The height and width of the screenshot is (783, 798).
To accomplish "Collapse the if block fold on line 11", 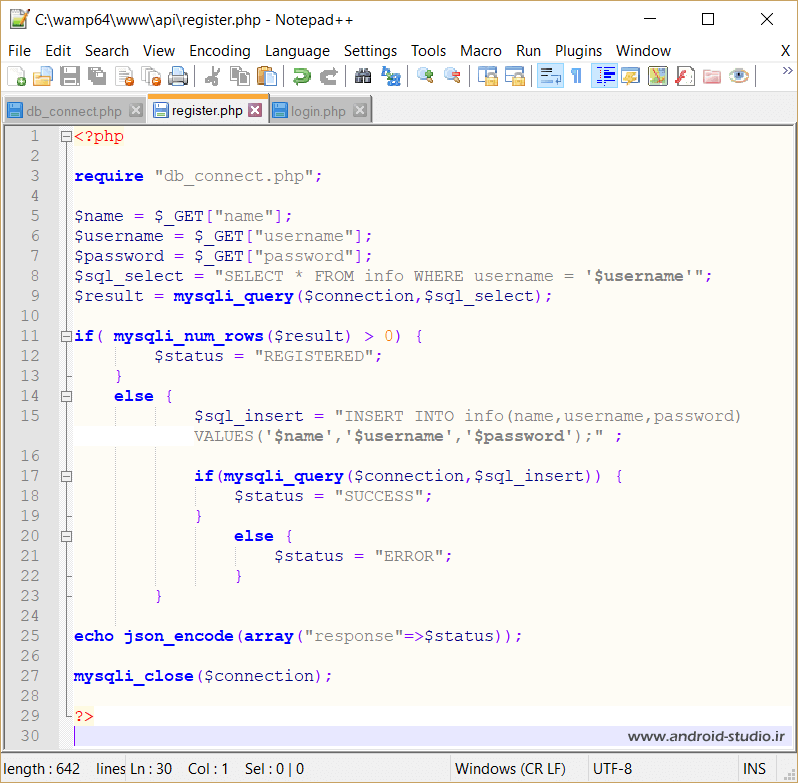I will pos(66,336).
